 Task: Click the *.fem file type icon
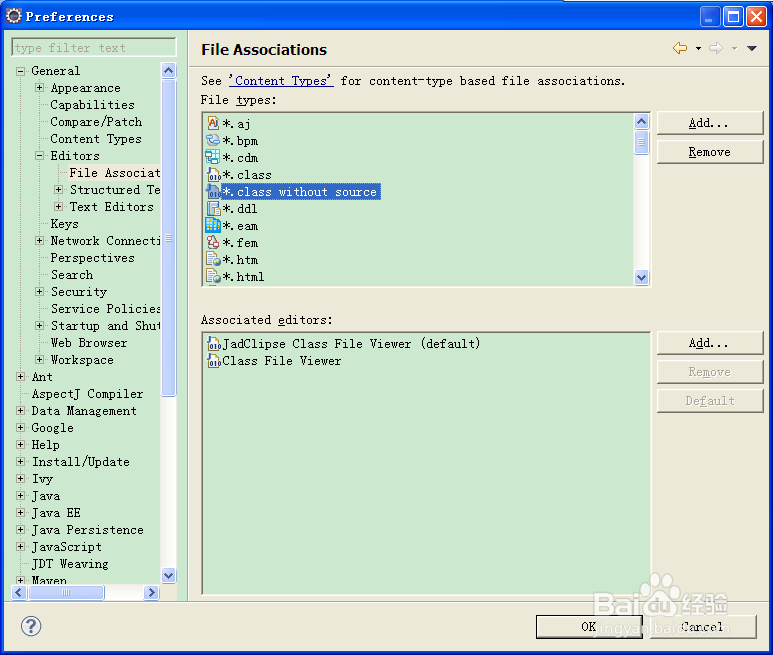pos(213,242)
